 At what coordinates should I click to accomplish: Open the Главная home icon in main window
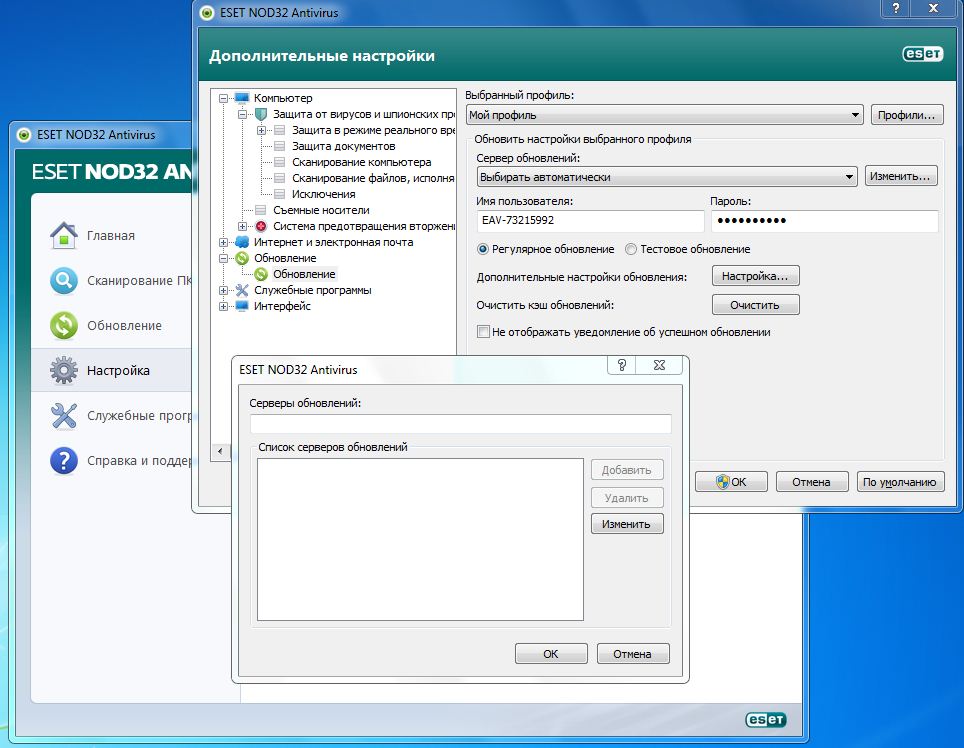64,235
